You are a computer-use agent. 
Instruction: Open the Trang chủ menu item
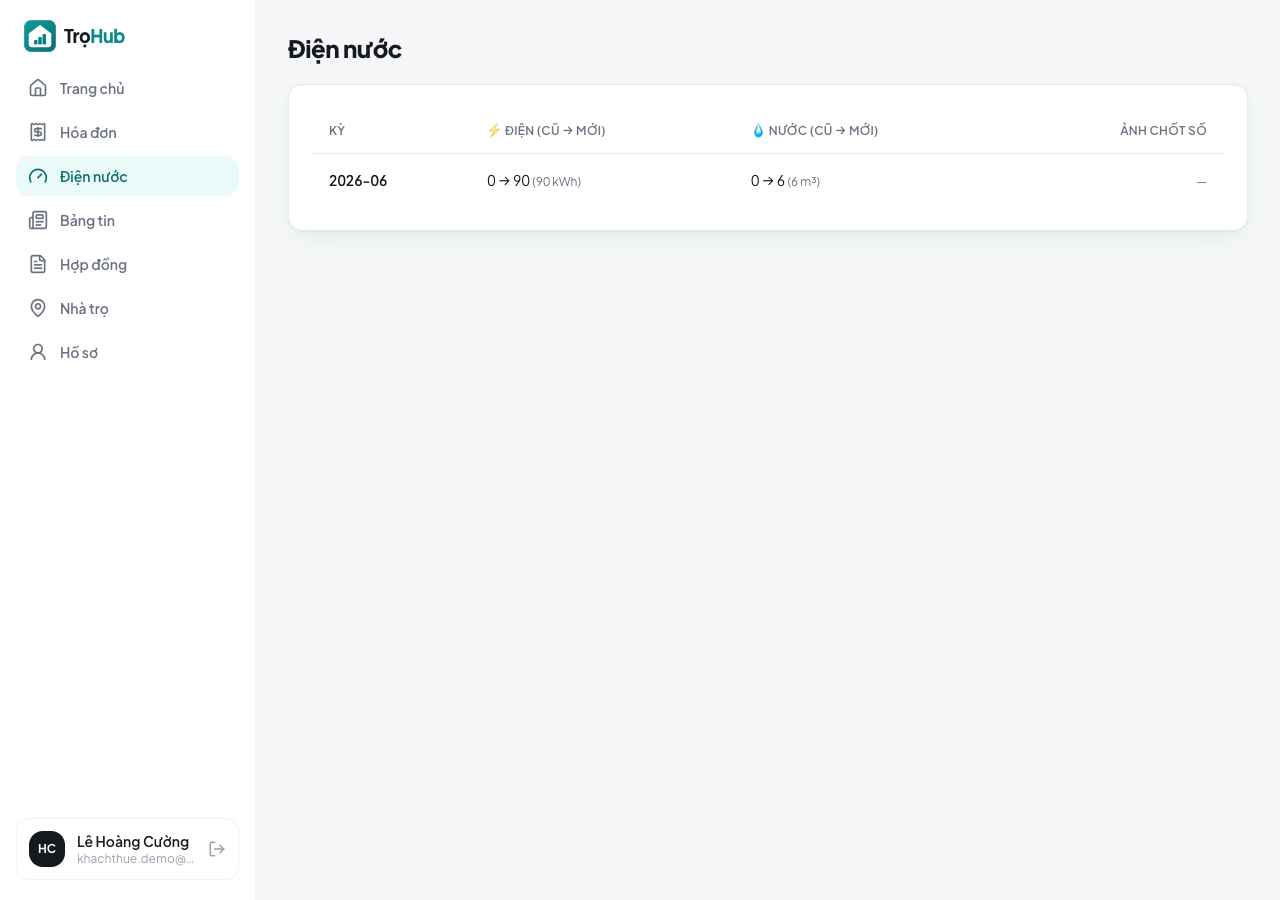[x=127, y=88]
